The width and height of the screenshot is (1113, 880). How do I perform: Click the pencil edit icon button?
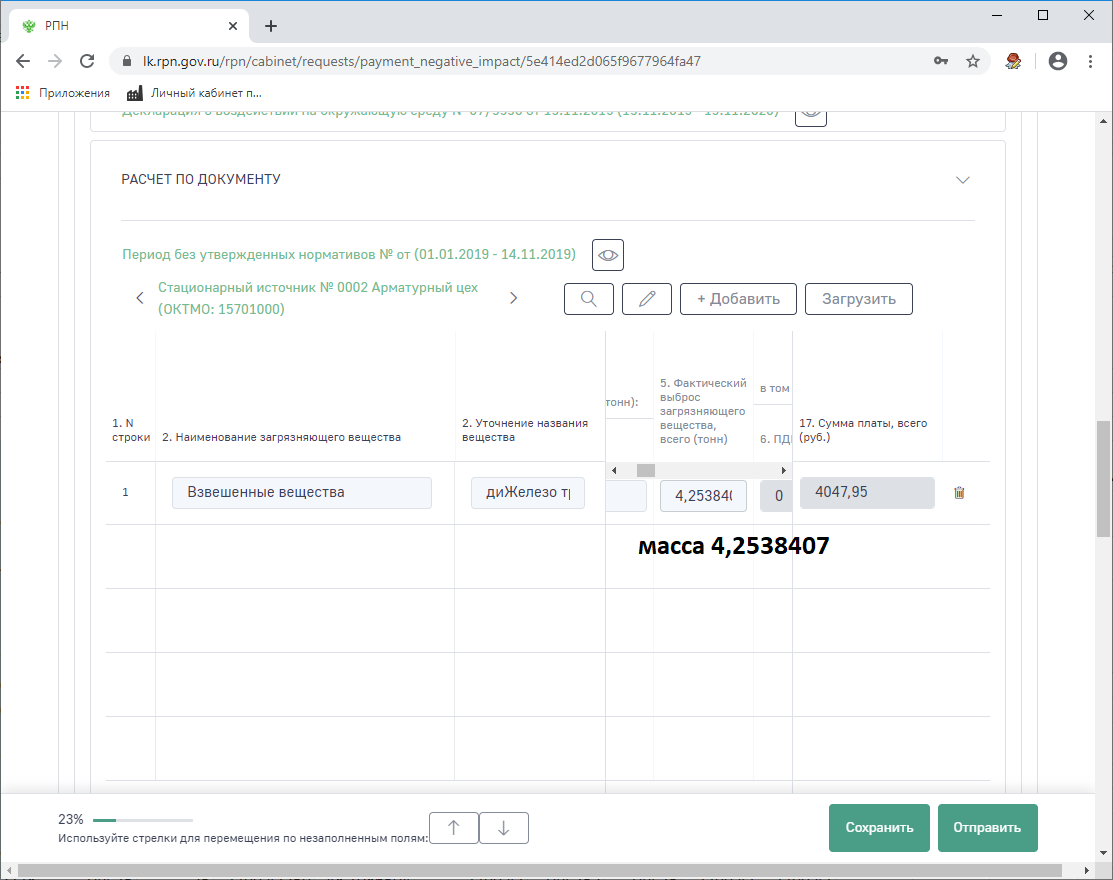(x=647, y=299)
